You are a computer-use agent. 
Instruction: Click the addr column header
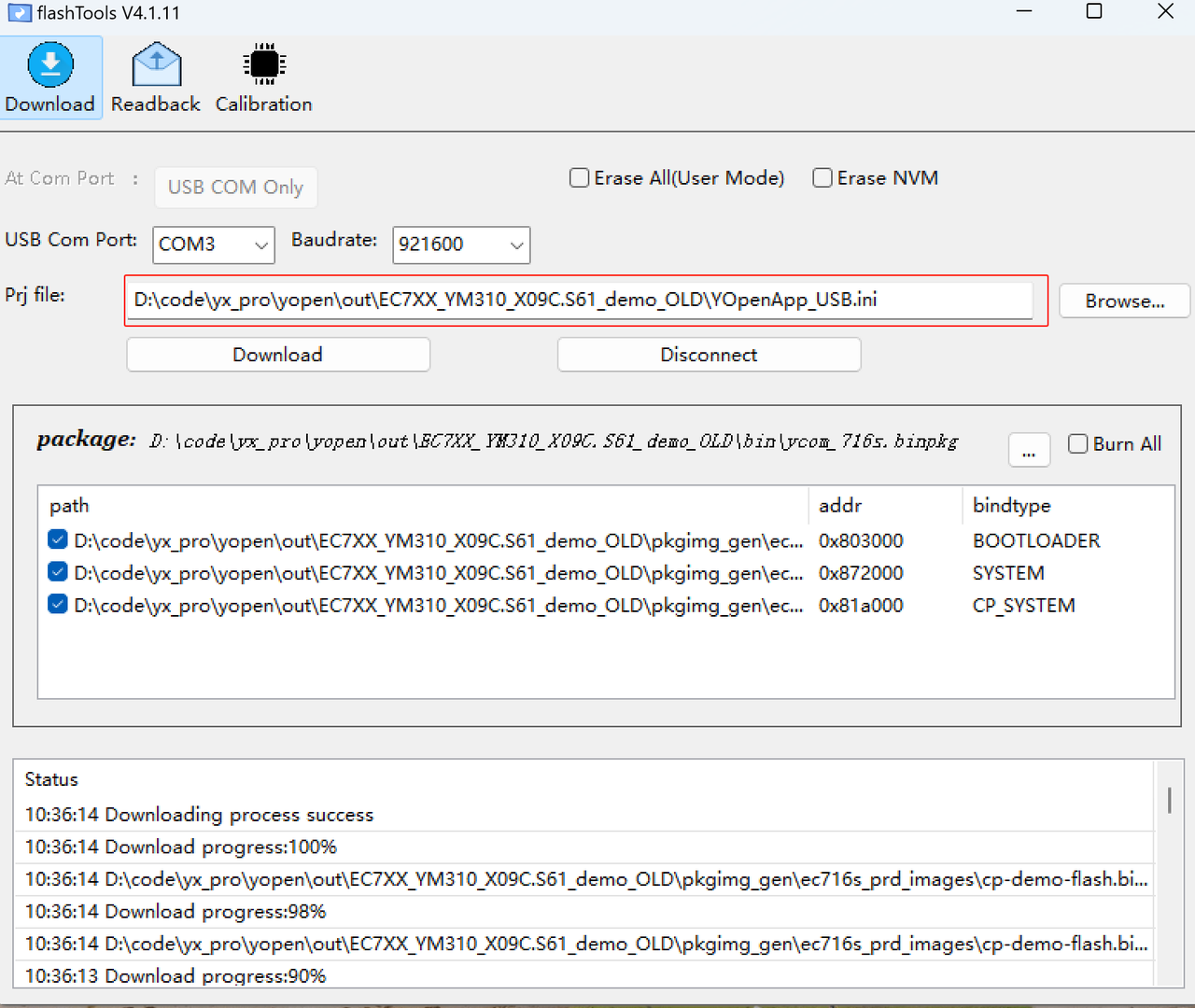[x=885, y=505]
